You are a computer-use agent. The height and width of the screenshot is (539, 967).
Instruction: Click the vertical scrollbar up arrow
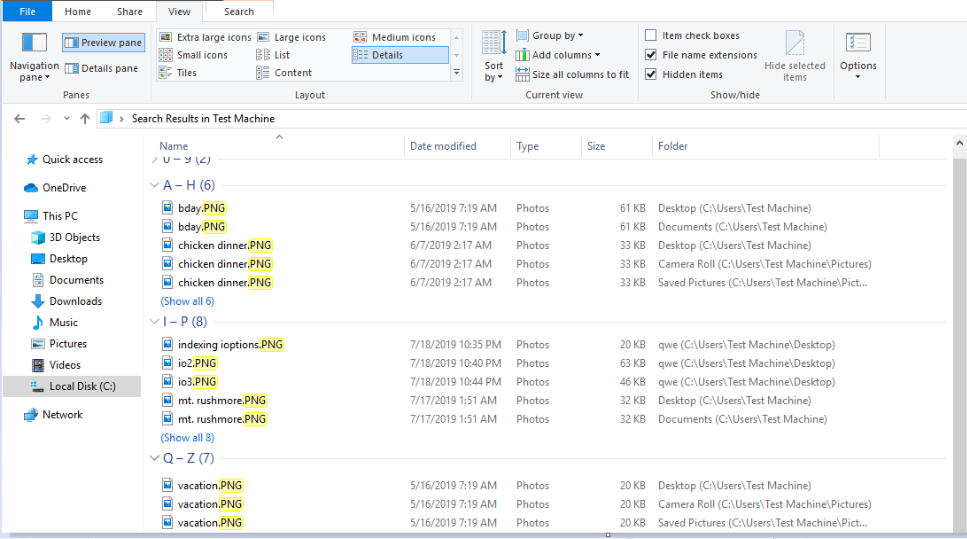[x=960, y=143]
